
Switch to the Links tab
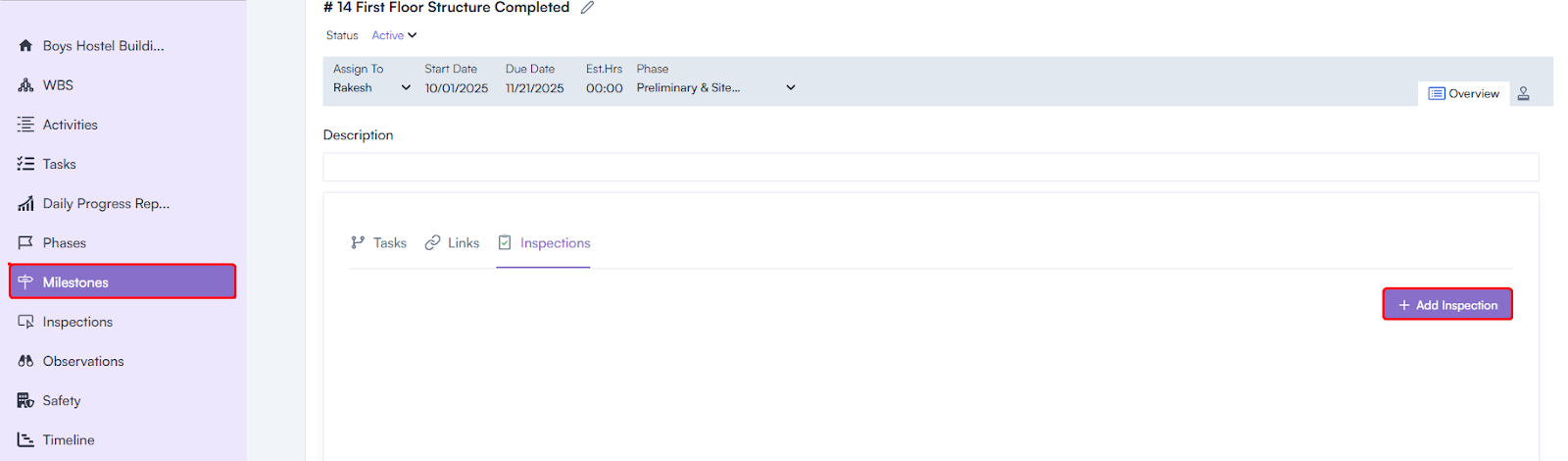tap(452, 243)
